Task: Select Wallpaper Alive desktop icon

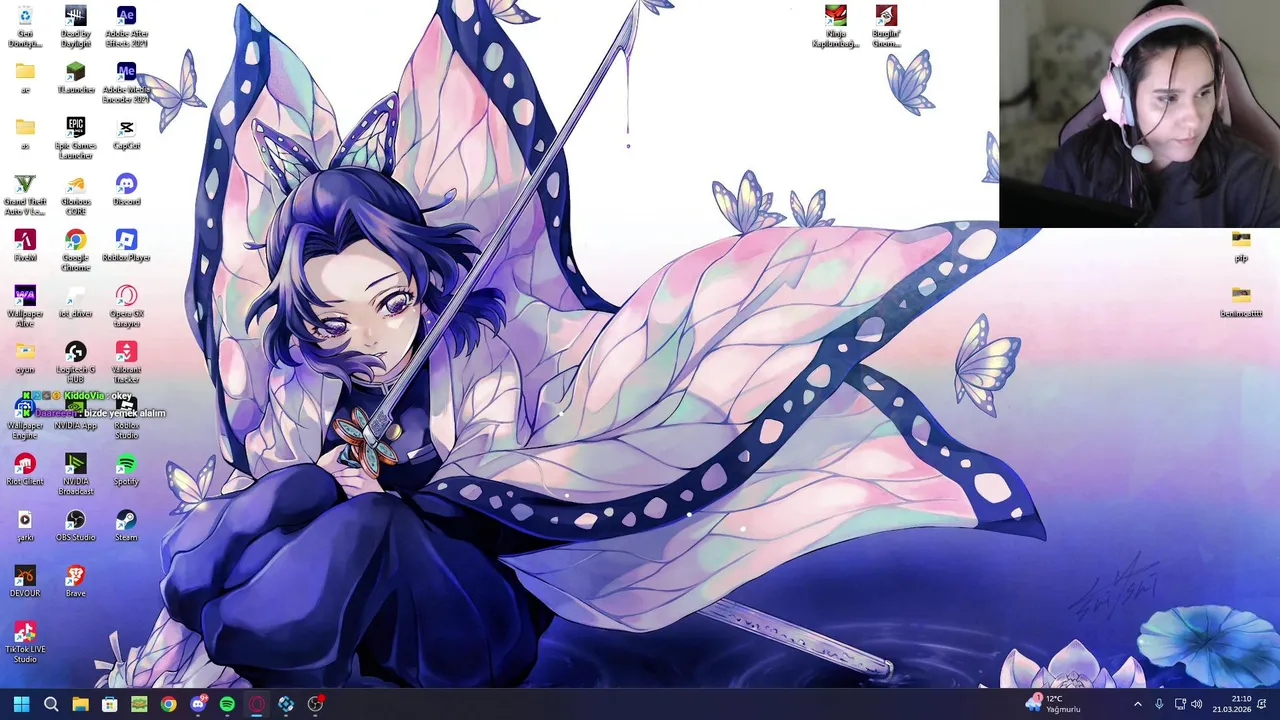Action: pos(25,306)
